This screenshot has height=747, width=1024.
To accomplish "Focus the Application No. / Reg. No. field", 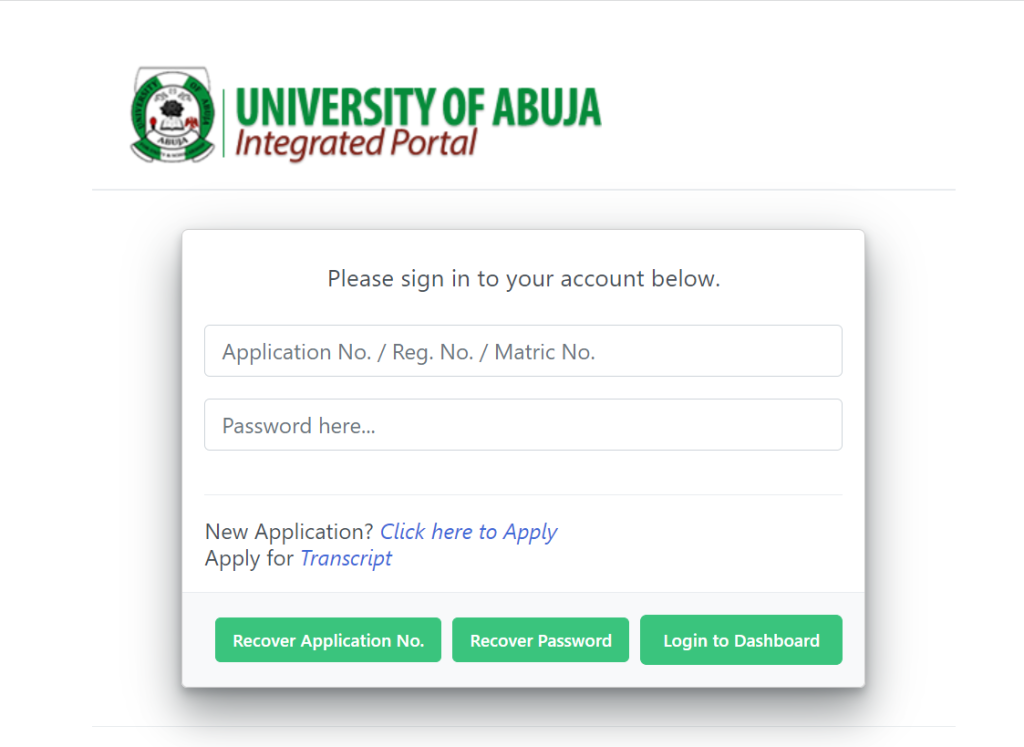I will pos(523,351).
